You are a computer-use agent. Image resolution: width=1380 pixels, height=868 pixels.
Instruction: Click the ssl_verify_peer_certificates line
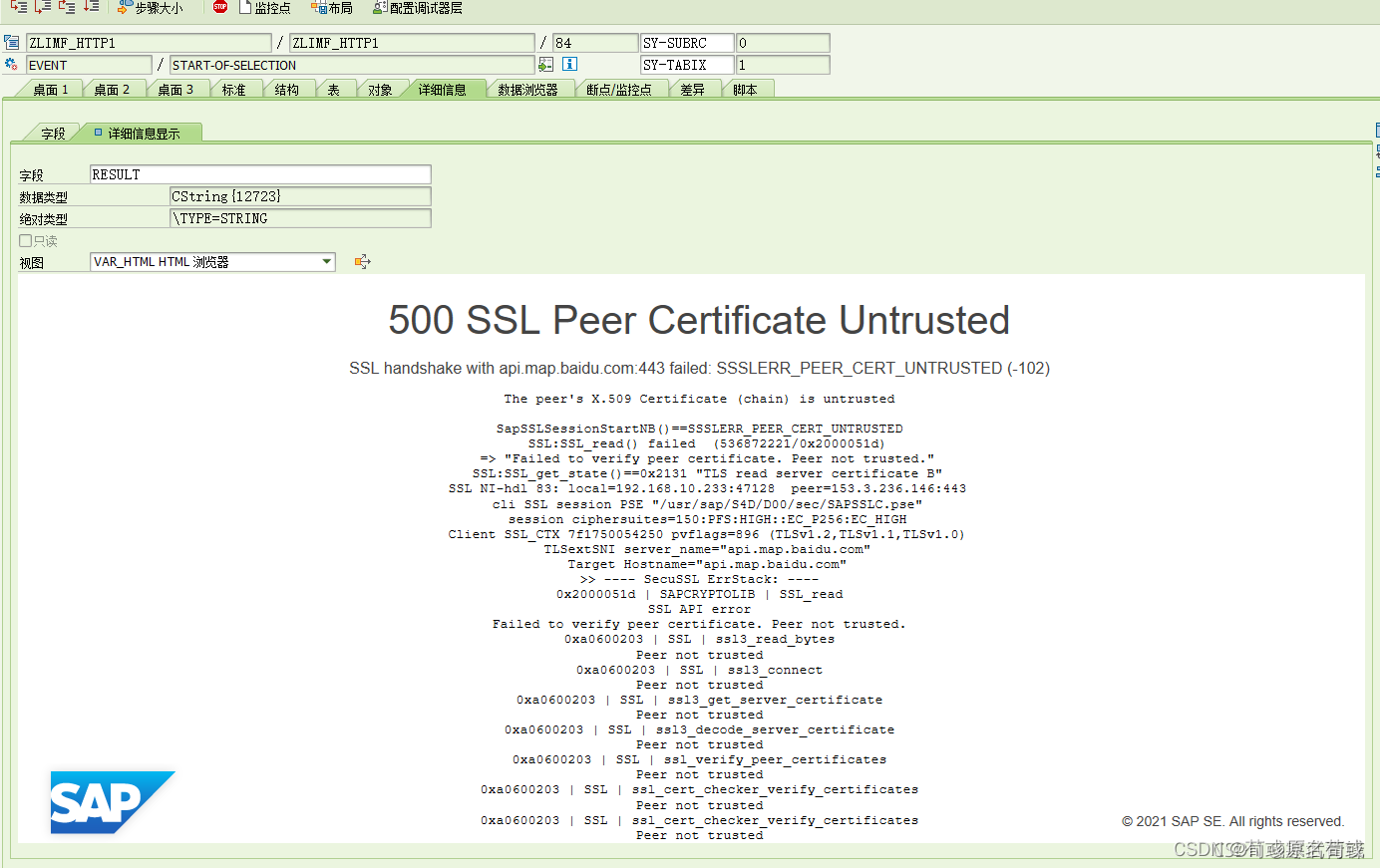click(699, 759)
